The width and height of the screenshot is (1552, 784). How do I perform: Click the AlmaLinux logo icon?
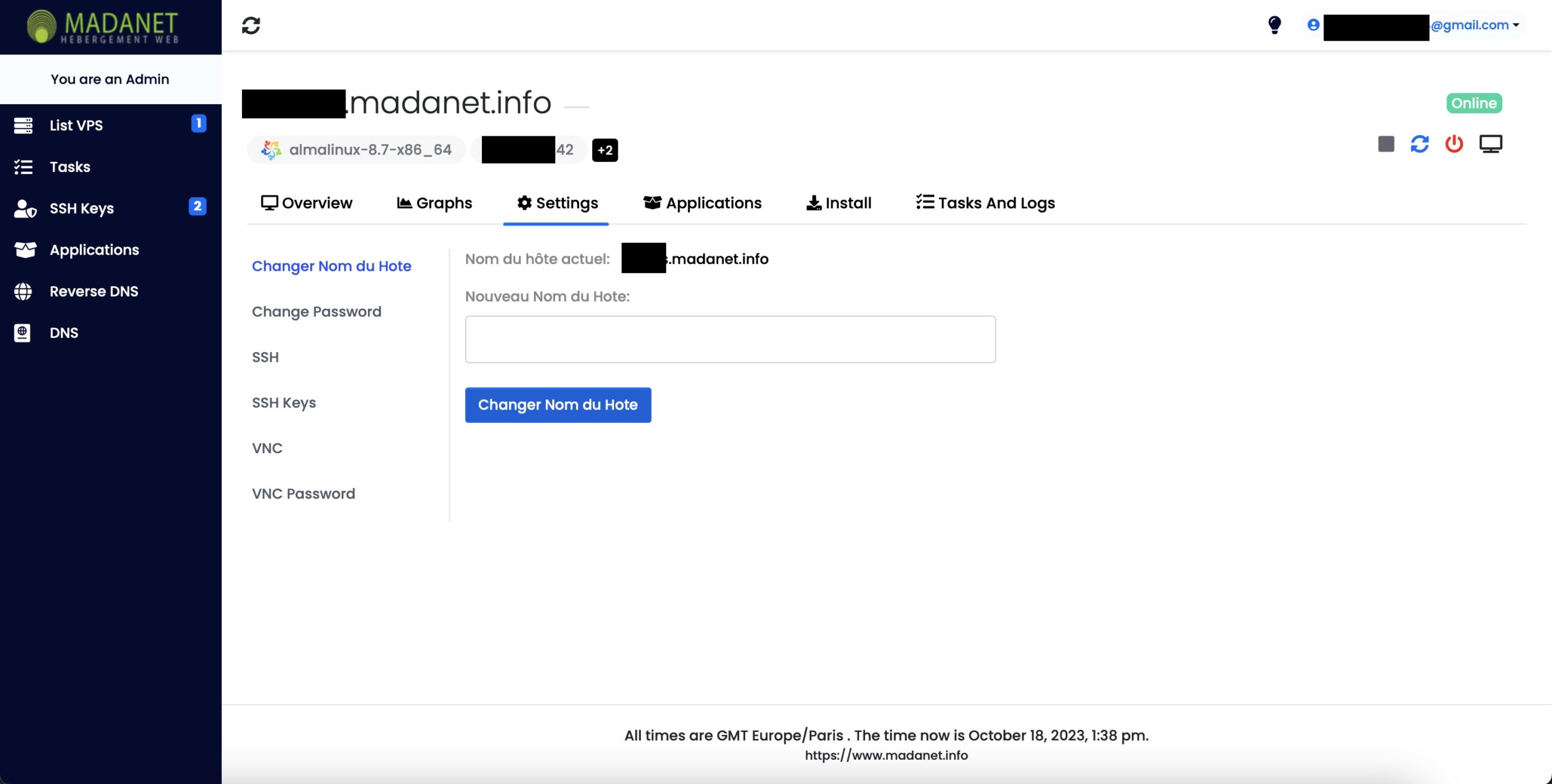pos(271,150)
